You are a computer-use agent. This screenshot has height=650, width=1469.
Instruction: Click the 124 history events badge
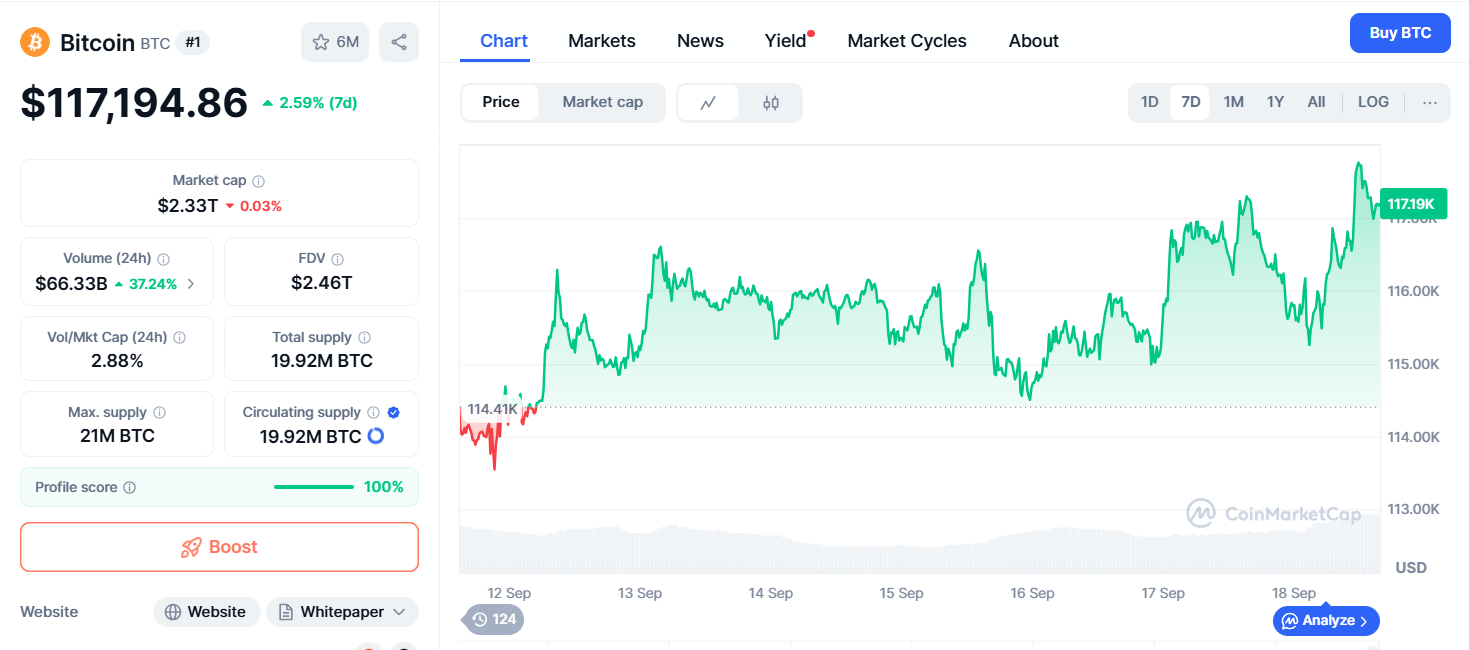494,619
